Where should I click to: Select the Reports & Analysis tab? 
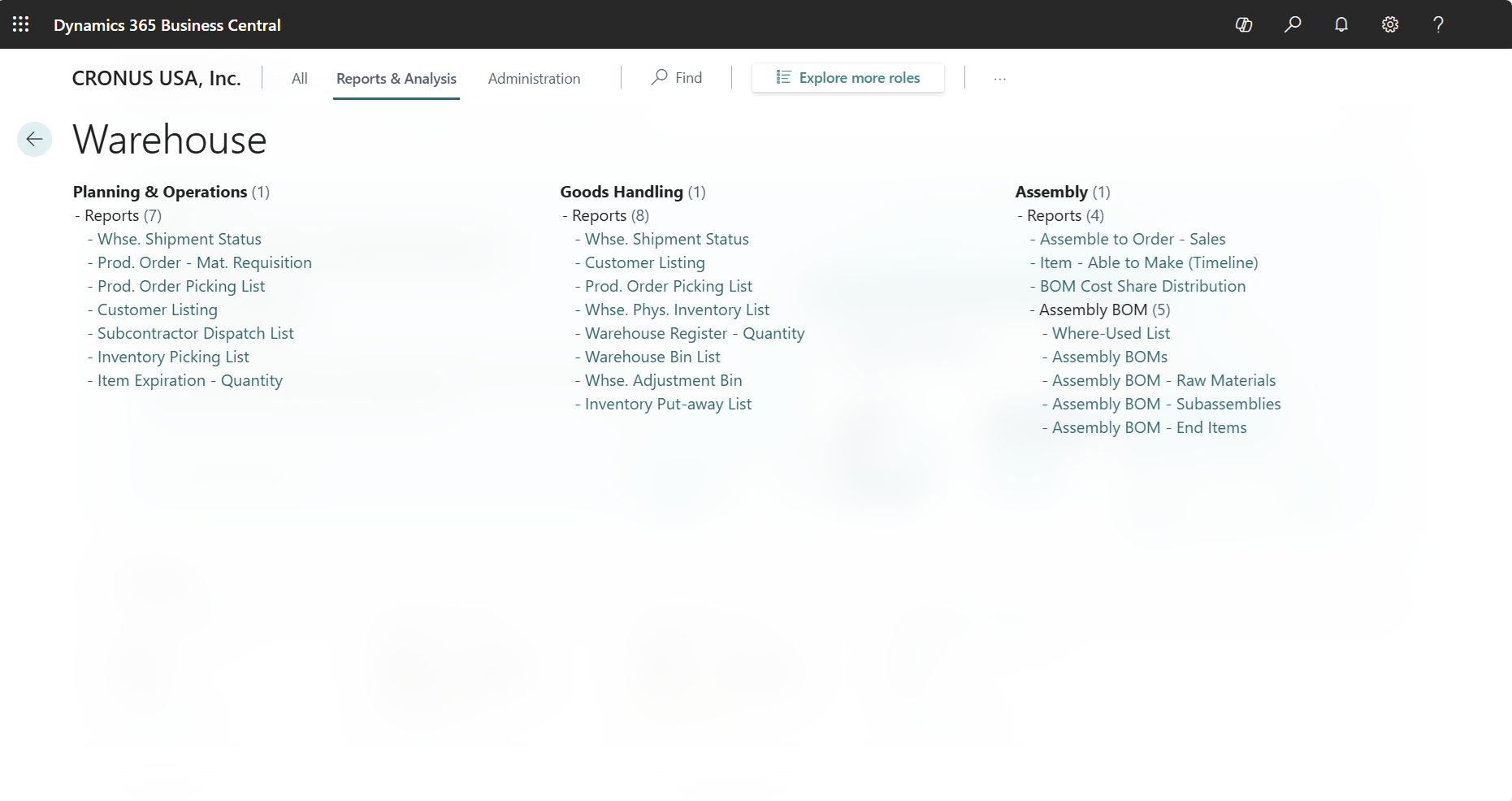coord(396,78)
